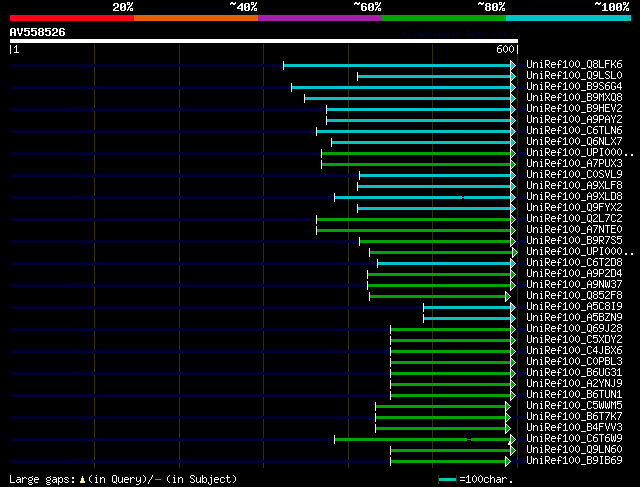Click arrowhead ending the Q8LFK6 alignment bar
This screenshot has width=640, height=487.
[x=513, y=65]
